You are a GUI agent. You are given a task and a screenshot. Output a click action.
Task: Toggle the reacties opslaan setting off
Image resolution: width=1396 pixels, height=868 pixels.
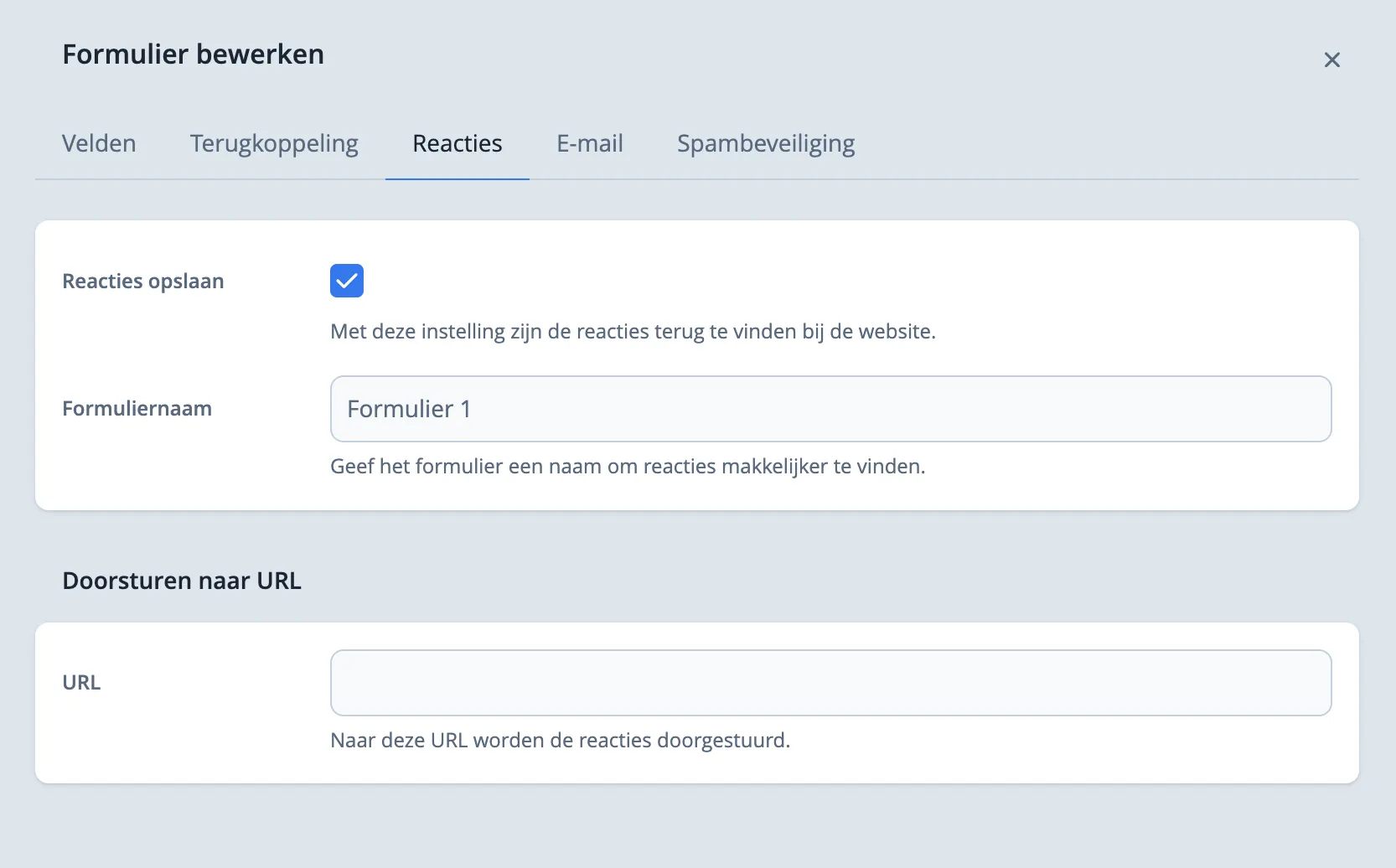pyautogui.click(x=346, y=281)
